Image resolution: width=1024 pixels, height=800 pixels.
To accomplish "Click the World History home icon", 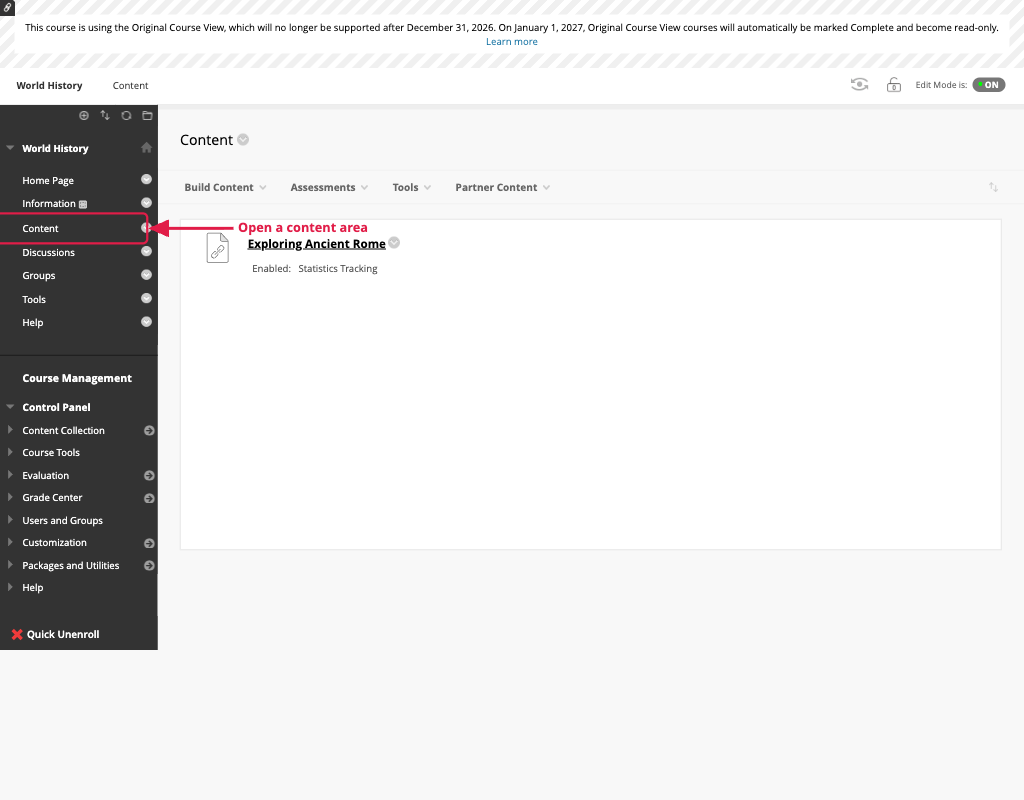I will point(146,148).
